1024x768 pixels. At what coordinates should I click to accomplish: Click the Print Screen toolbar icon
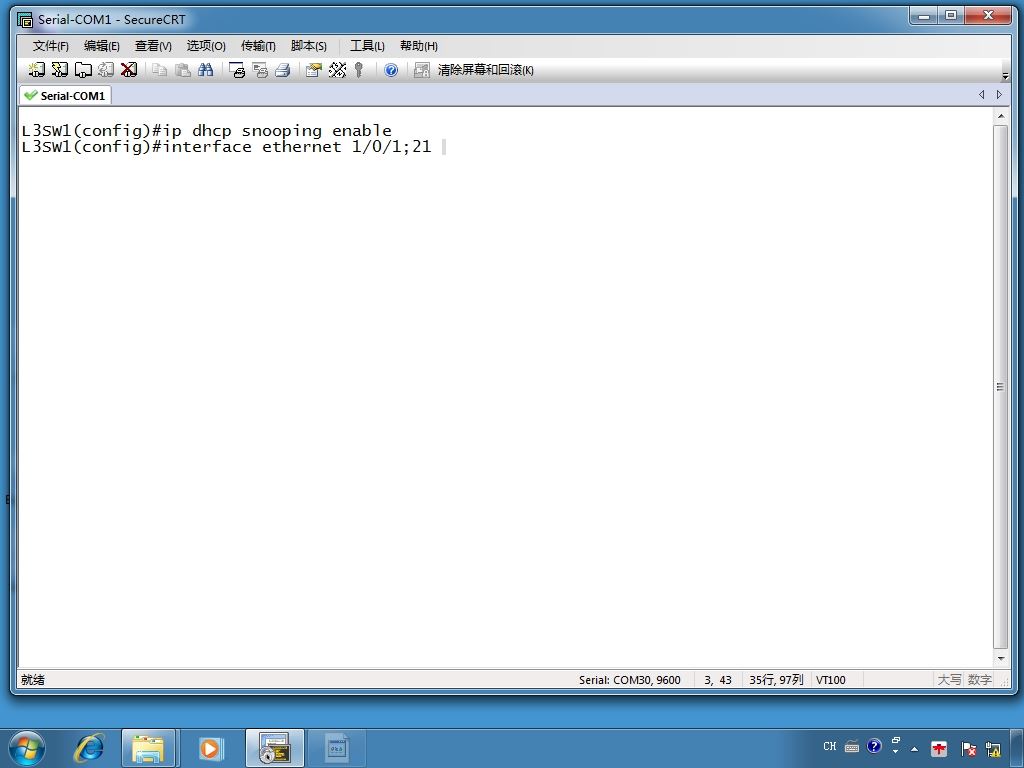237,70
